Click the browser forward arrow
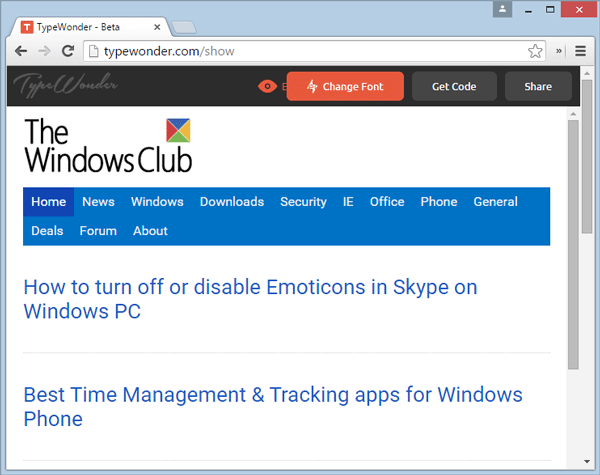 point(44,51)
